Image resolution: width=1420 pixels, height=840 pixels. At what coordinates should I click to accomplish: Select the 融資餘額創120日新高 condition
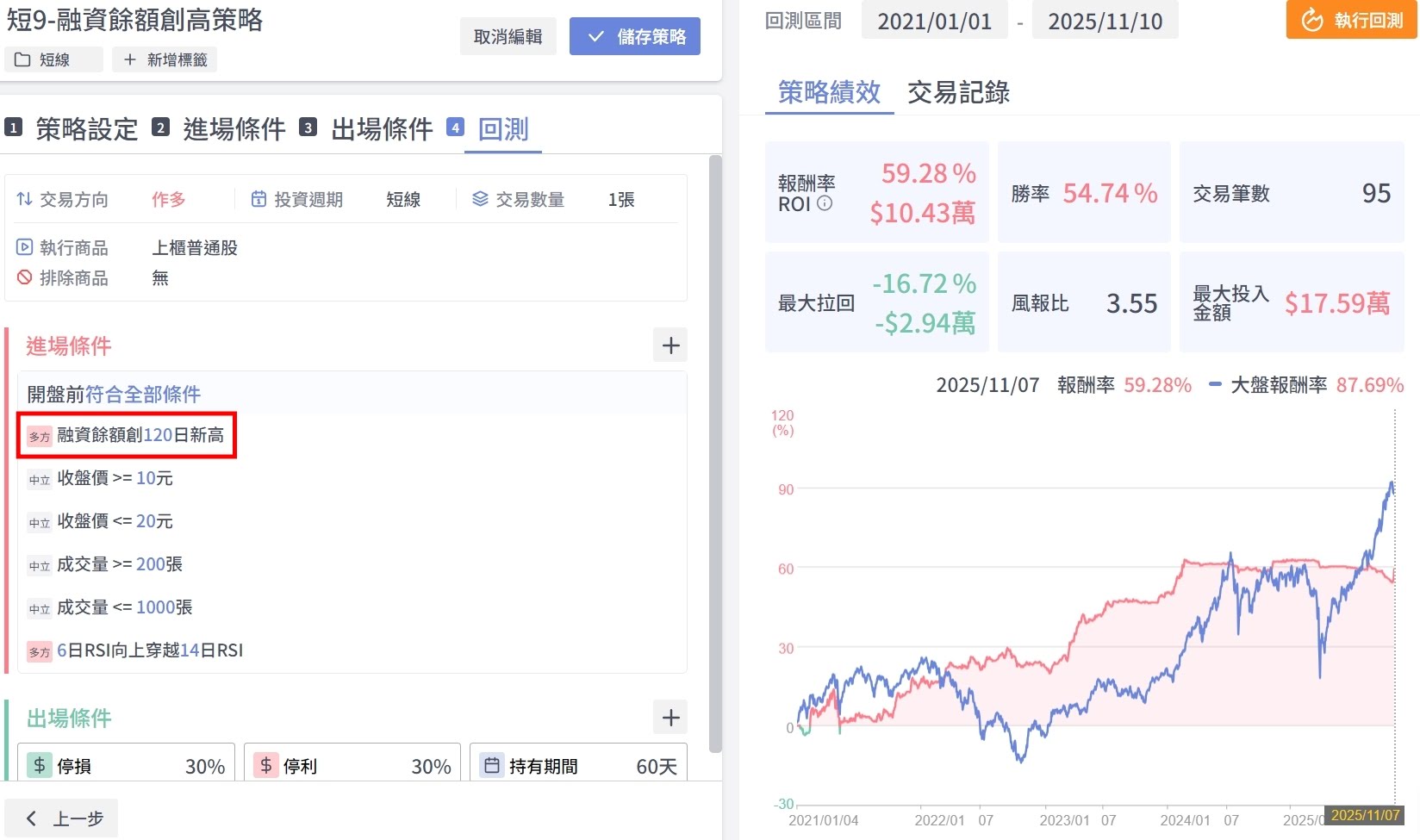[x=140, y=435]
